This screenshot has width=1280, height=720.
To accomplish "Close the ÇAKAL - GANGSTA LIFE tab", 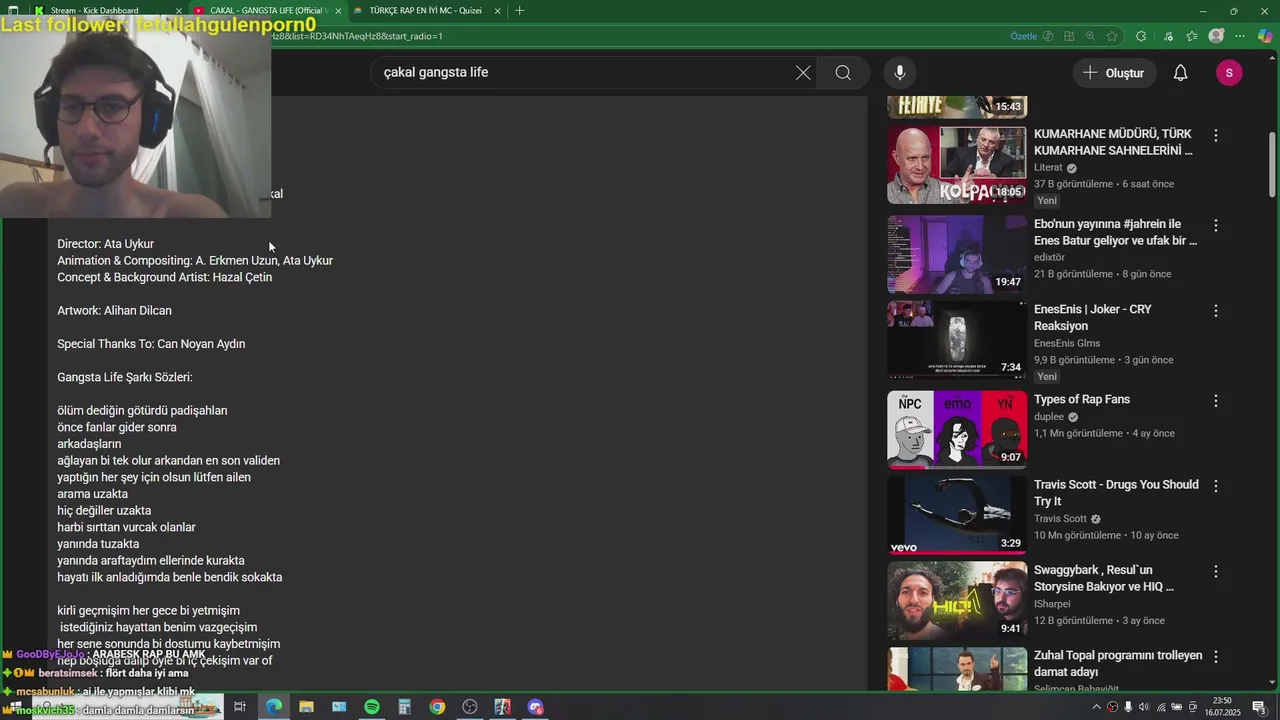I will coord(338,10).
